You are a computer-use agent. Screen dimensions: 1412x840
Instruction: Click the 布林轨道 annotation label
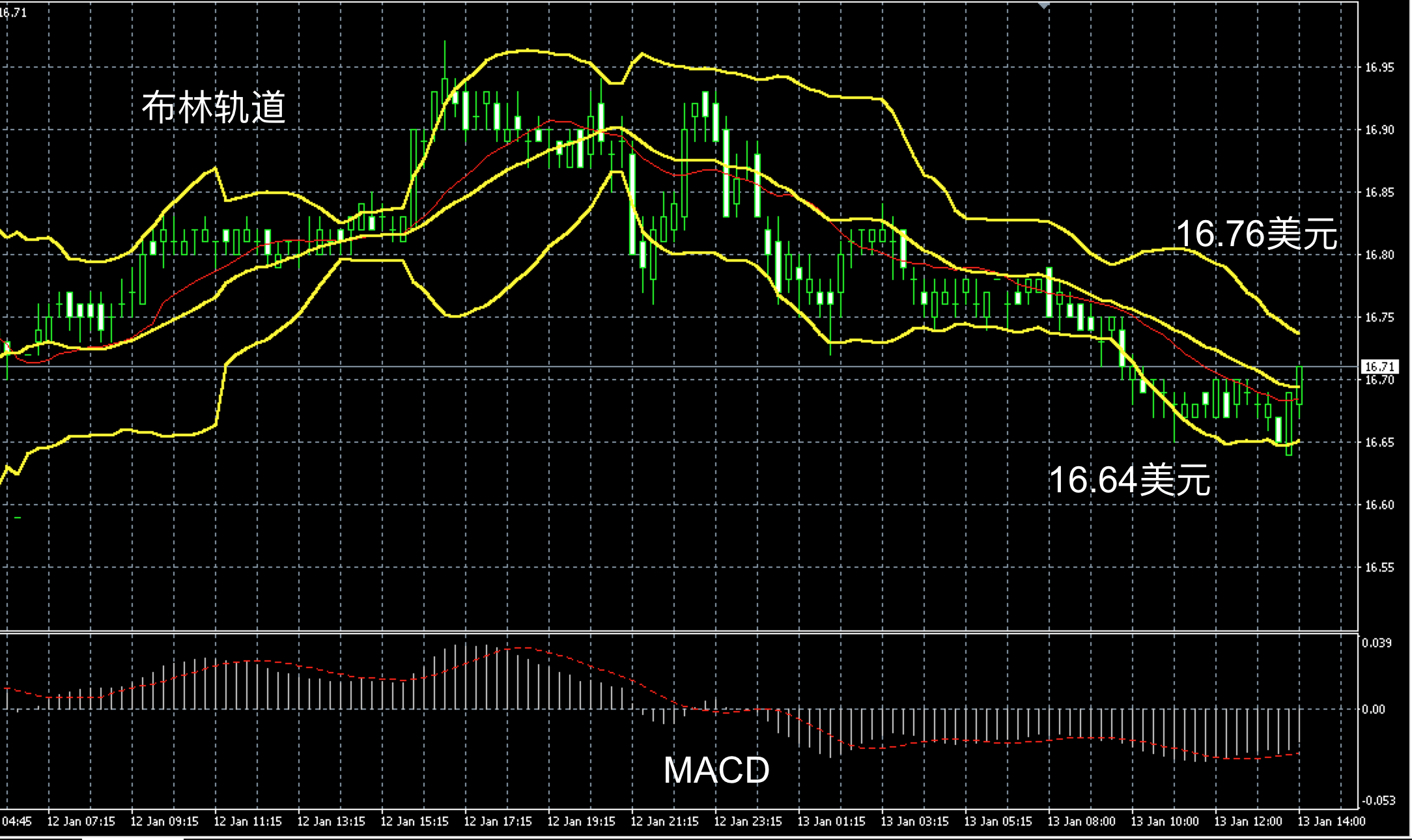click(x=214, y=107)
